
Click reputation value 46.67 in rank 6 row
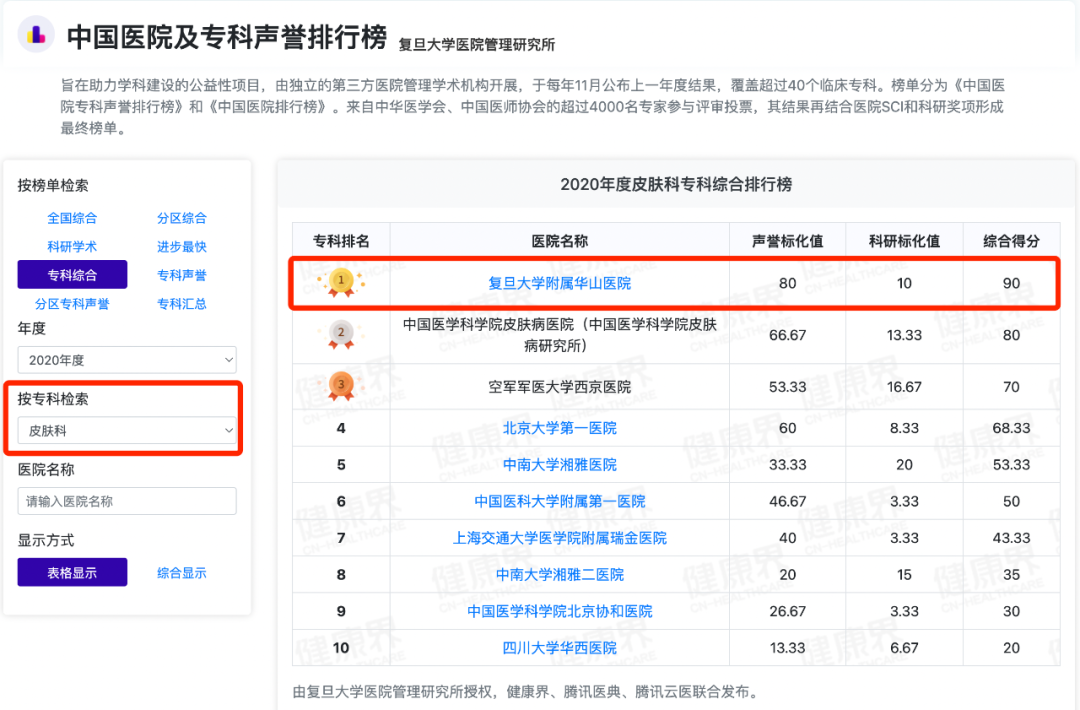787,501
